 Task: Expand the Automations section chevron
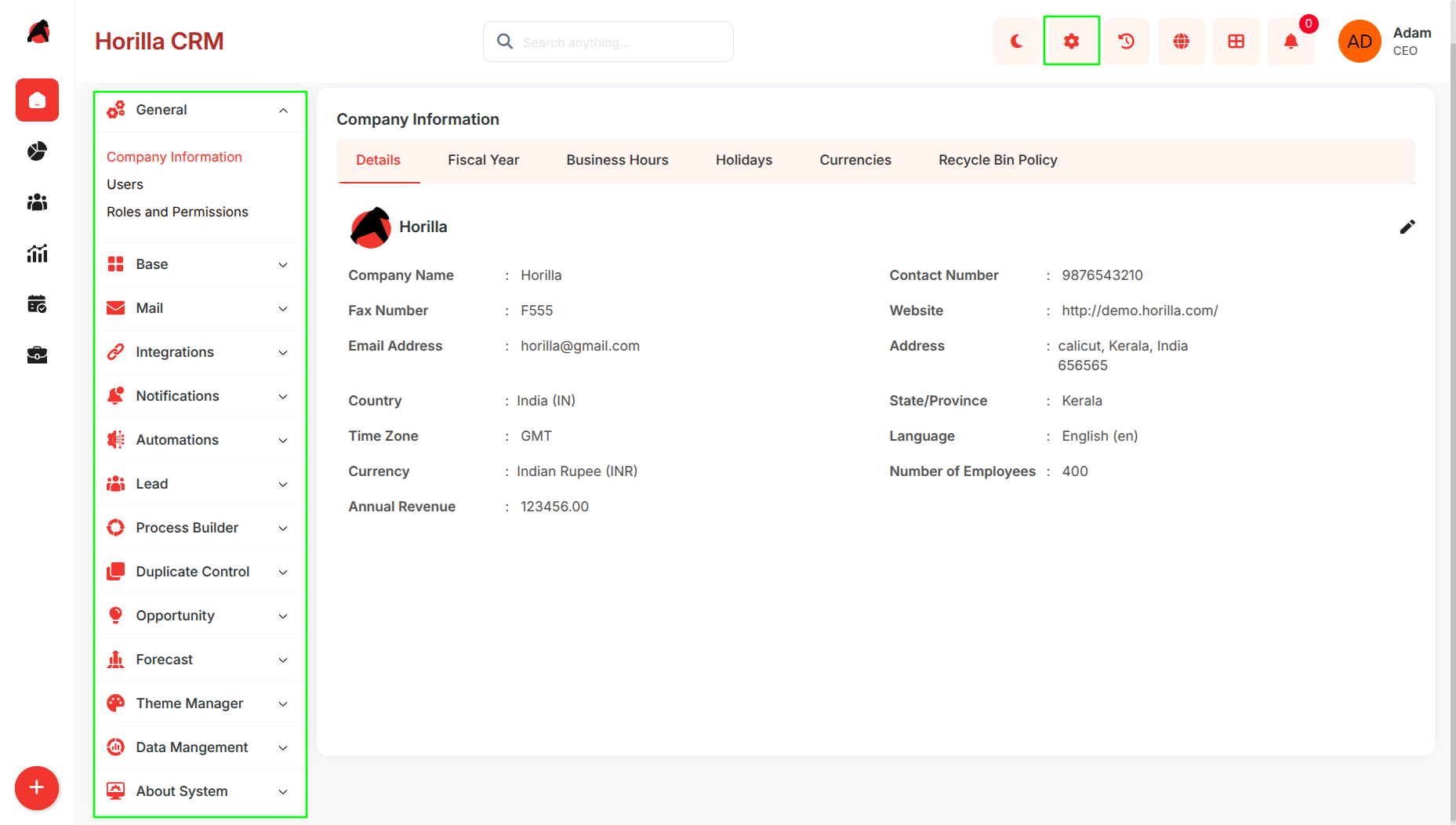(x=283, y=441)
